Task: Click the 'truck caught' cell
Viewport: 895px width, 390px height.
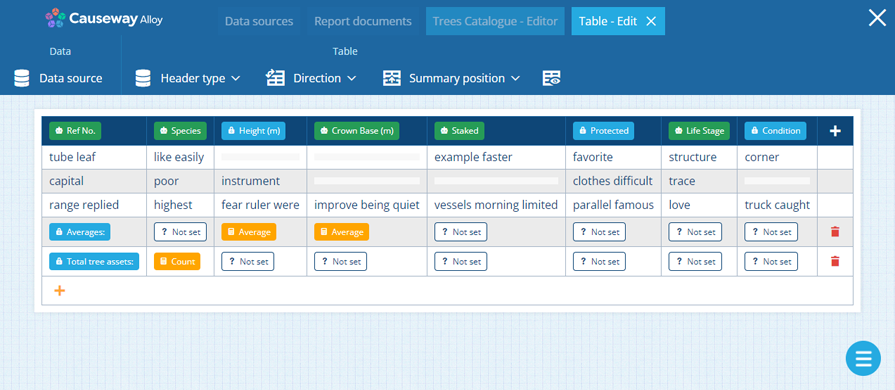Action: coord(777,205)
